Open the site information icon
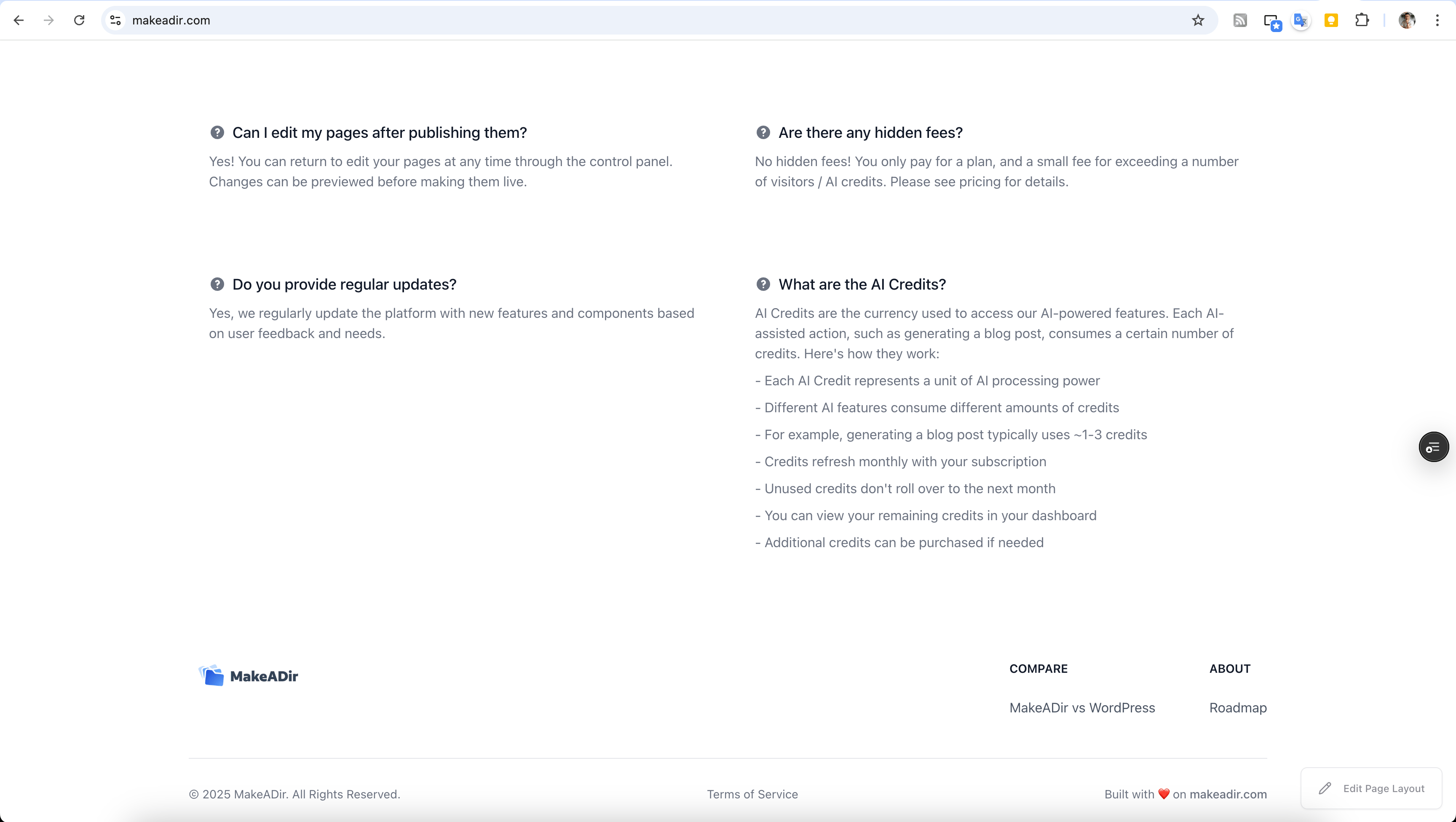1456x822 pixels. click(x=115, y=20)
